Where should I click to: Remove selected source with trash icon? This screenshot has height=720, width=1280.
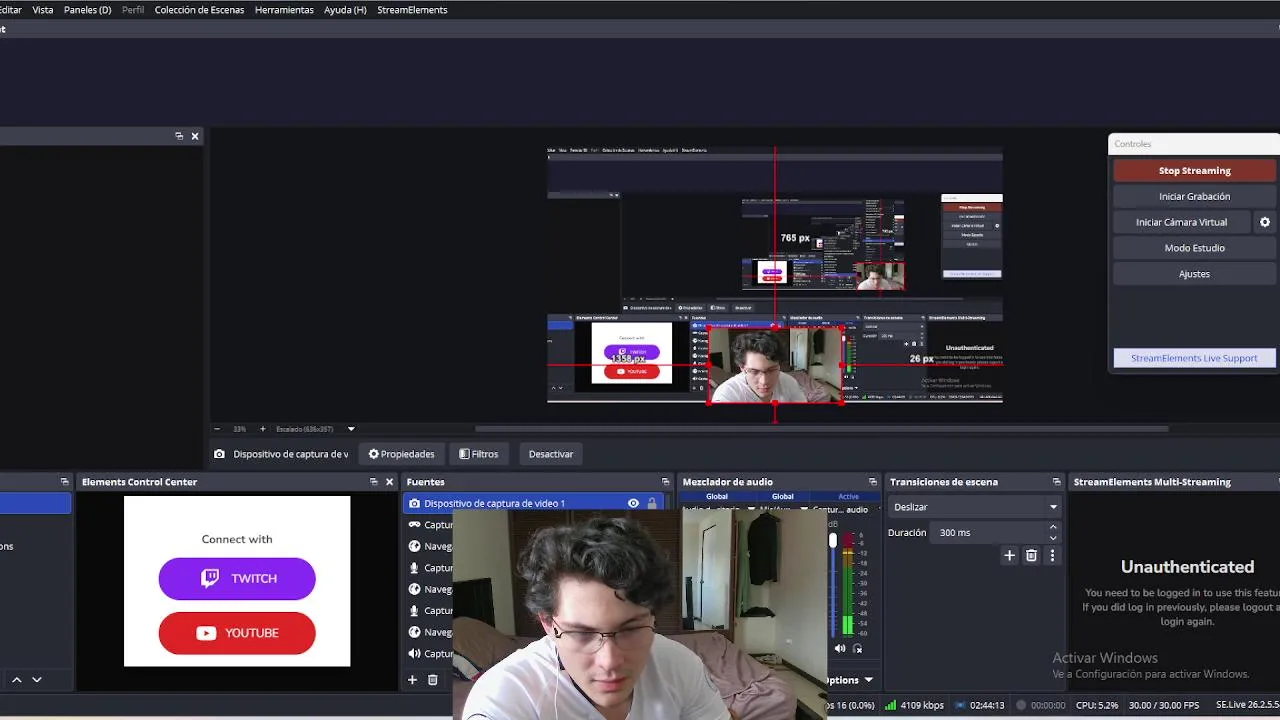click(433, 680)
